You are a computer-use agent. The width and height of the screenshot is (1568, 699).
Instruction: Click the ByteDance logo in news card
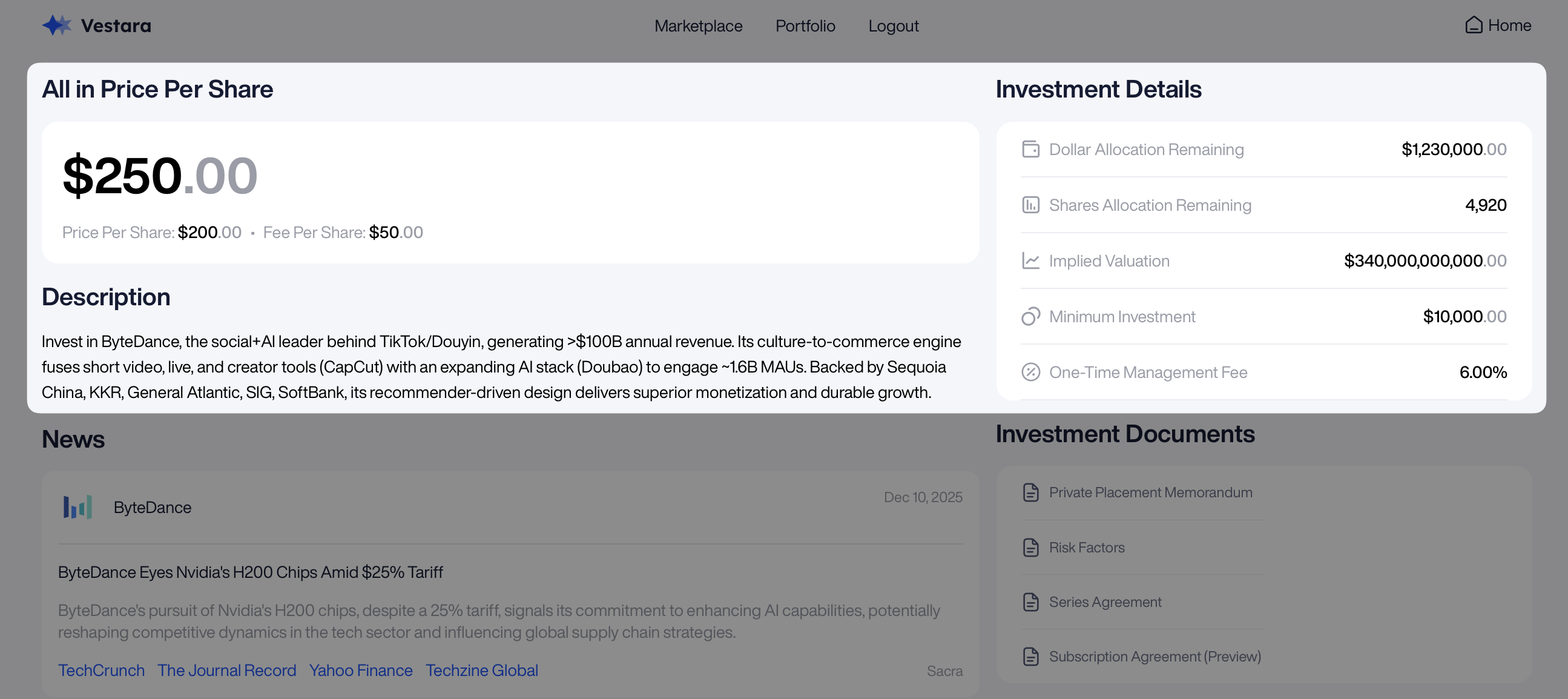pos(78,506)
